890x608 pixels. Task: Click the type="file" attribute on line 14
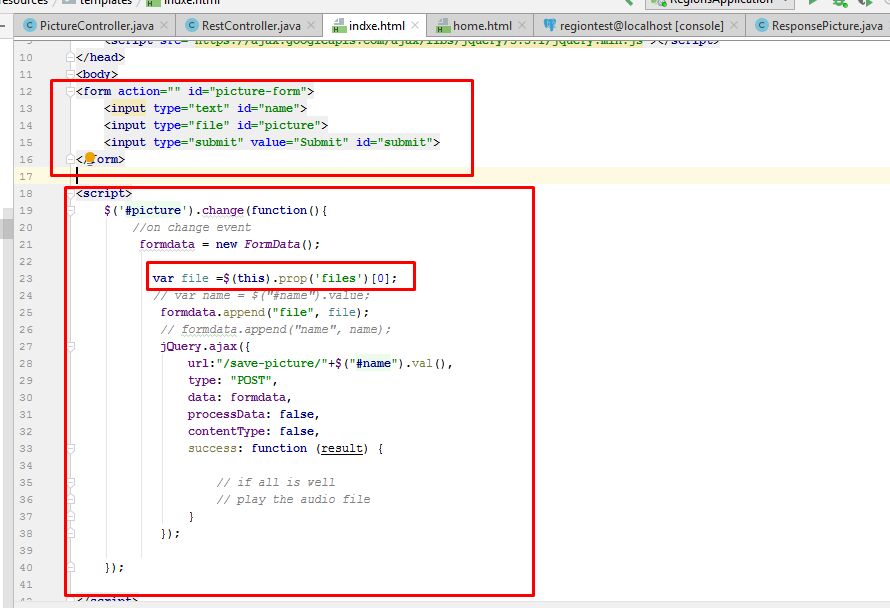pos(191,125)
